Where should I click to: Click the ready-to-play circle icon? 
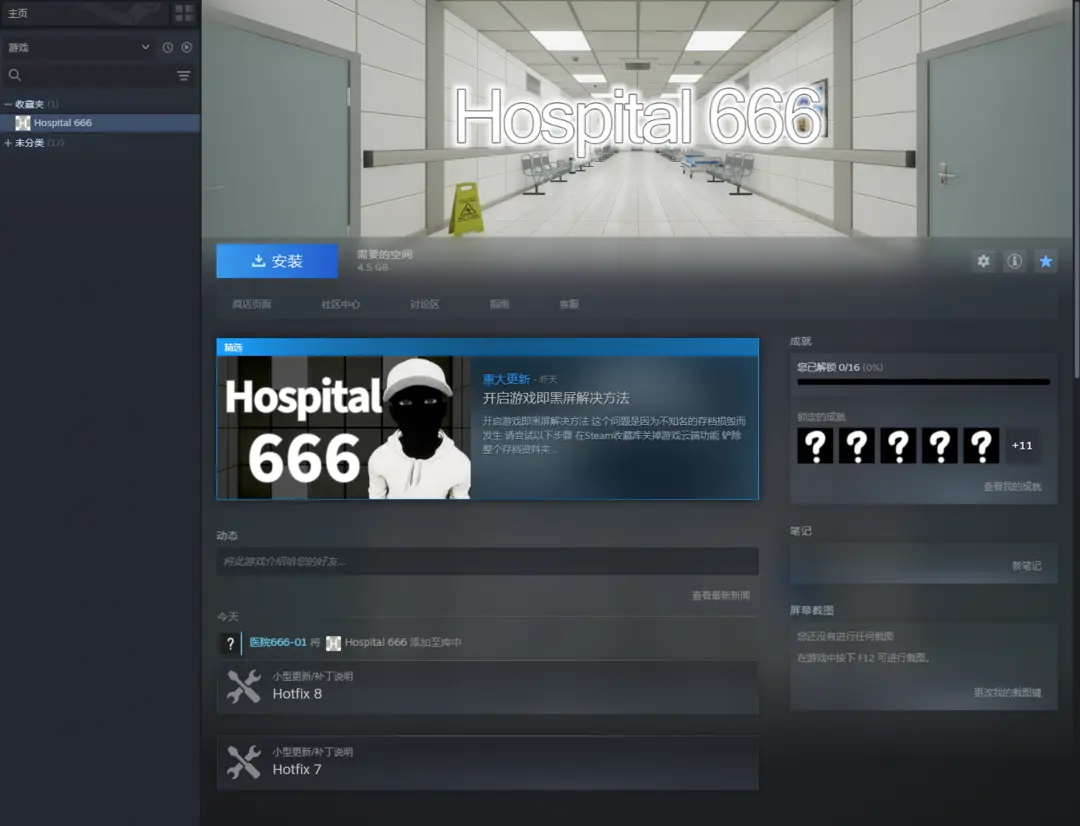[187, 48]
